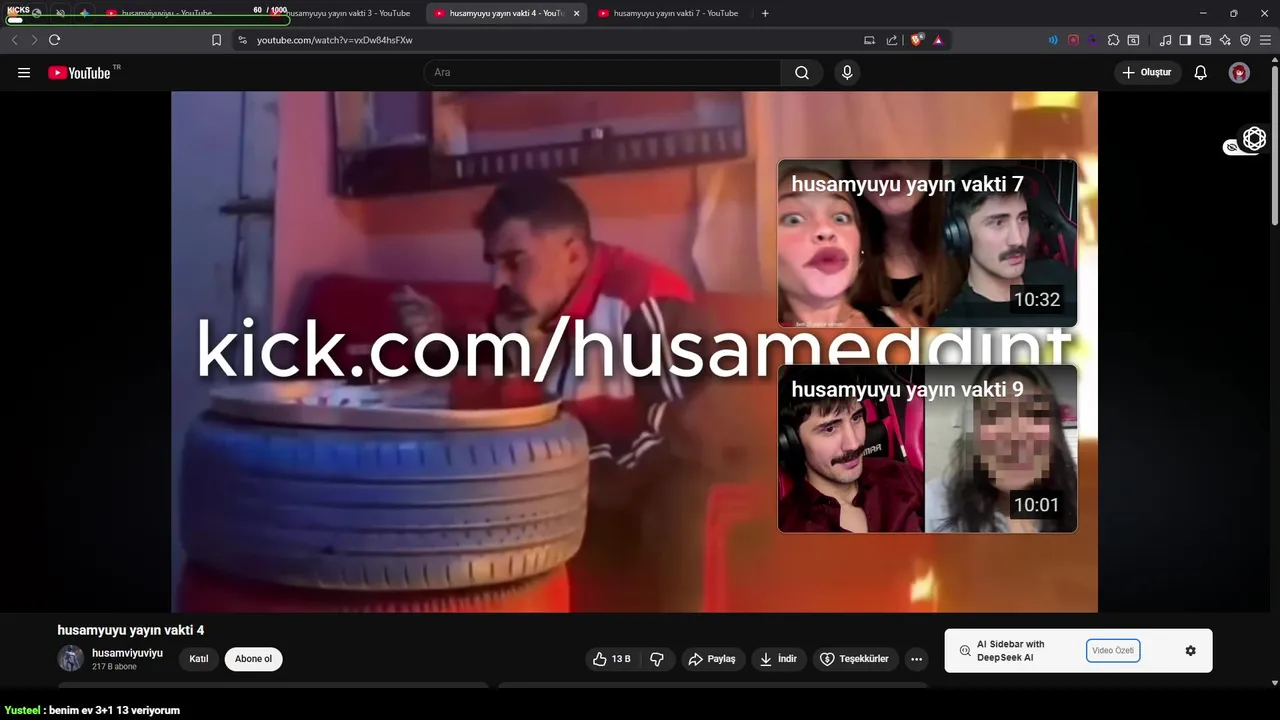The image size is (1280, 720).
Task: Start voice search with the microphone icon
Action: (847, 72)
